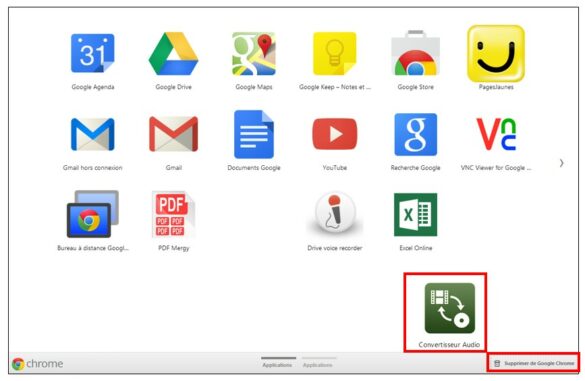
Task: Open the red Gmail app labeled just Gmail
Action: pyautogui.click(x=173, y=134)
